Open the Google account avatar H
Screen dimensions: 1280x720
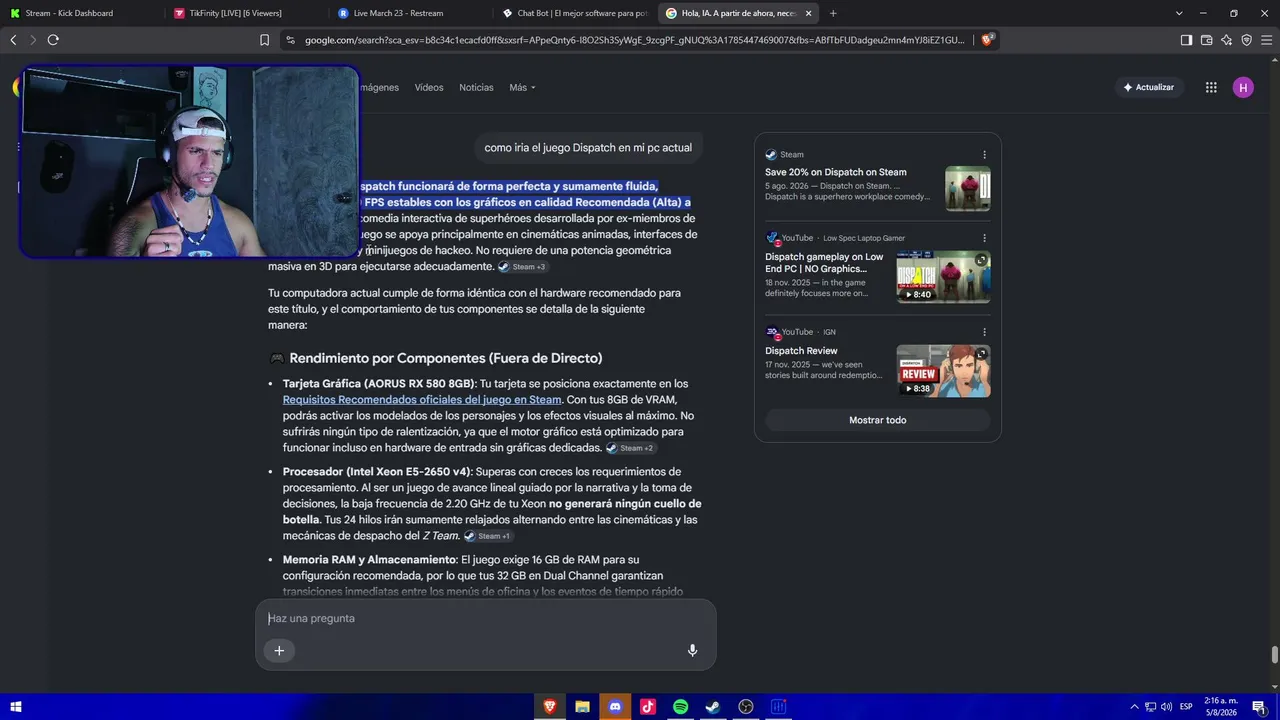(1243, 87)
